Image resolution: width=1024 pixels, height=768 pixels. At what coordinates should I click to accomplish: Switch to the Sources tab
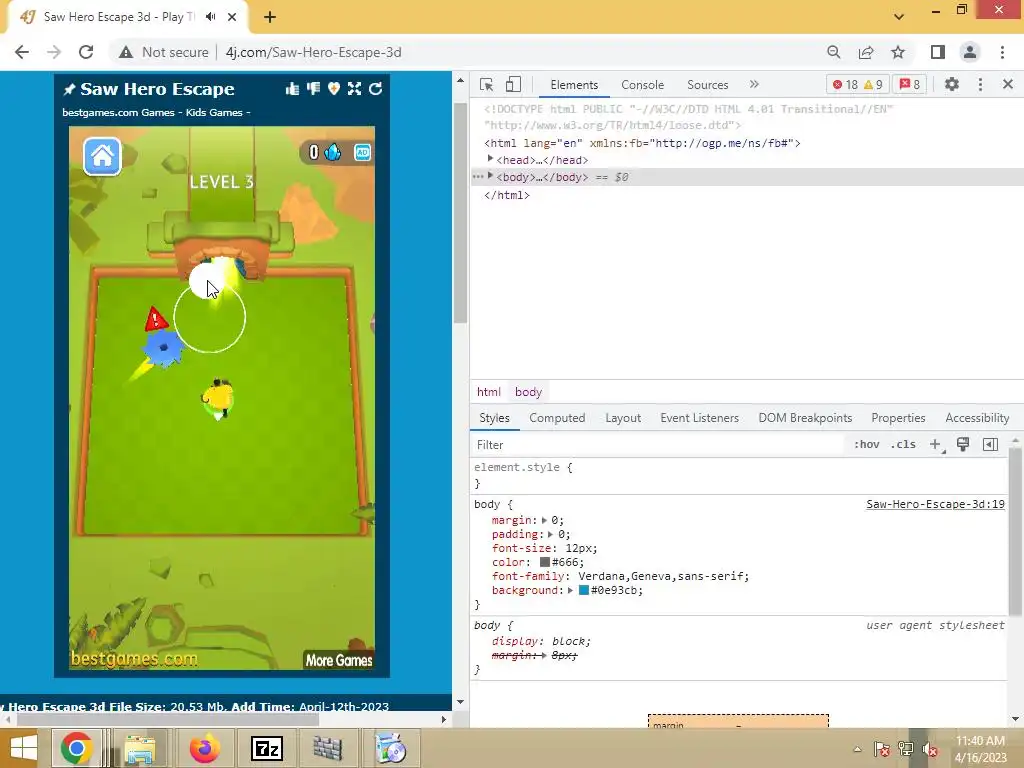(707, 85)
